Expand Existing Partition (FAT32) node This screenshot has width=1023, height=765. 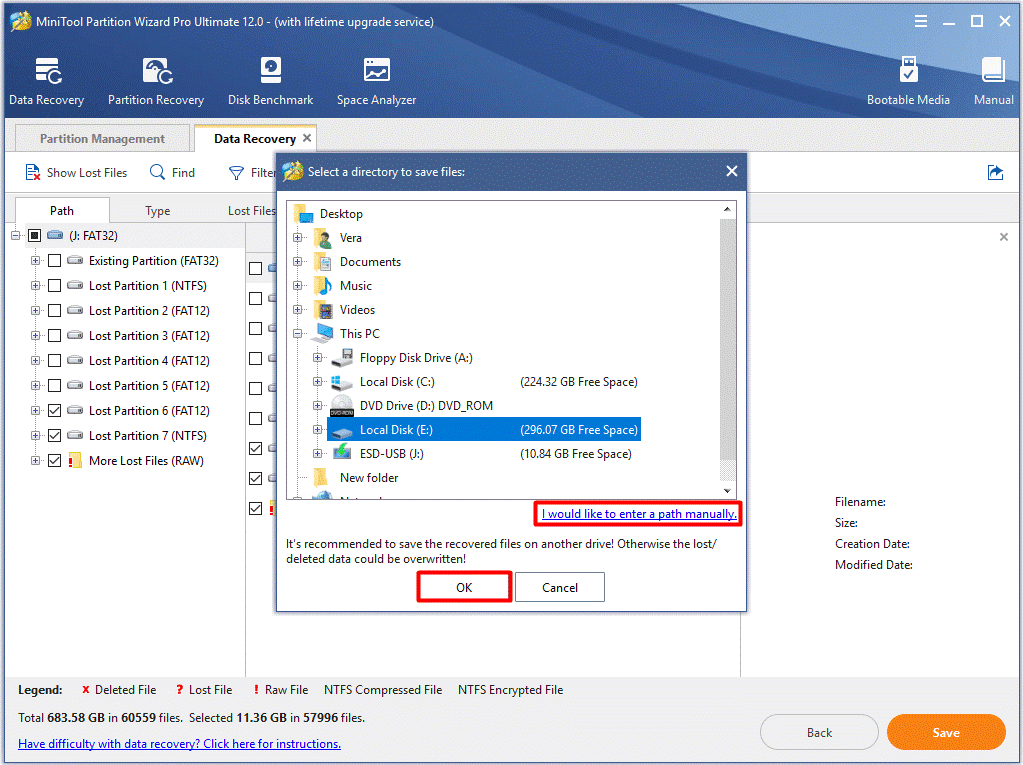[35, 260]
